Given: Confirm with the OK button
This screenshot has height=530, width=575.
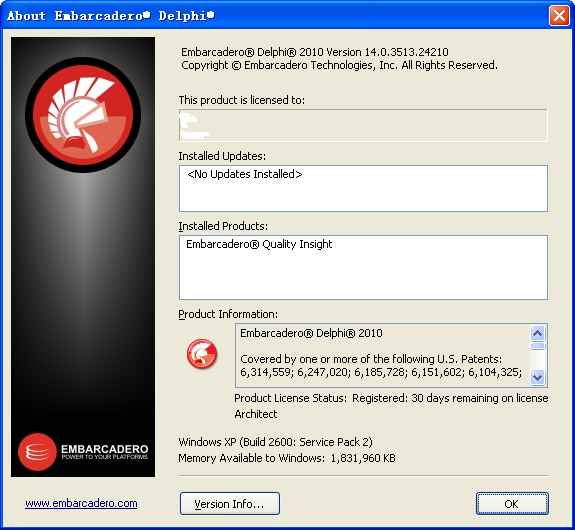Looking at the screenshot, I should [x=512, y=504].
